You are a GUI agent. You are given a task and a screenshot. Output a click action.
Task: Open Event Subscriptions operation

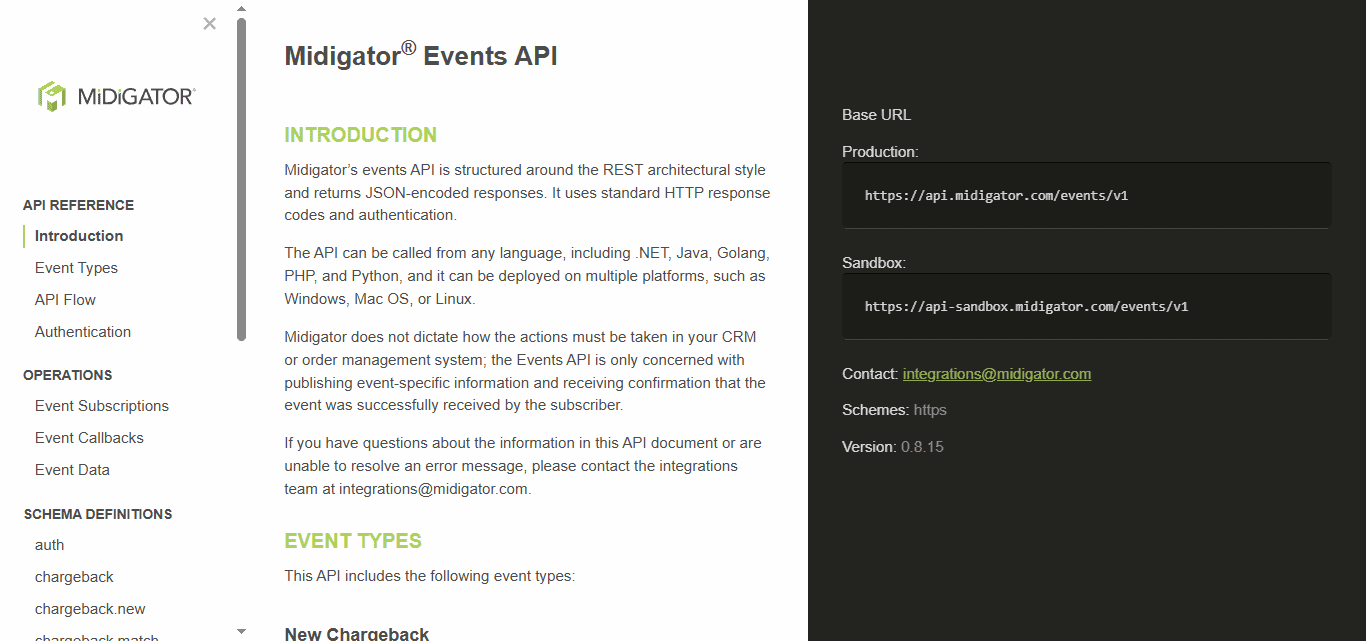[x=102, y=406]
